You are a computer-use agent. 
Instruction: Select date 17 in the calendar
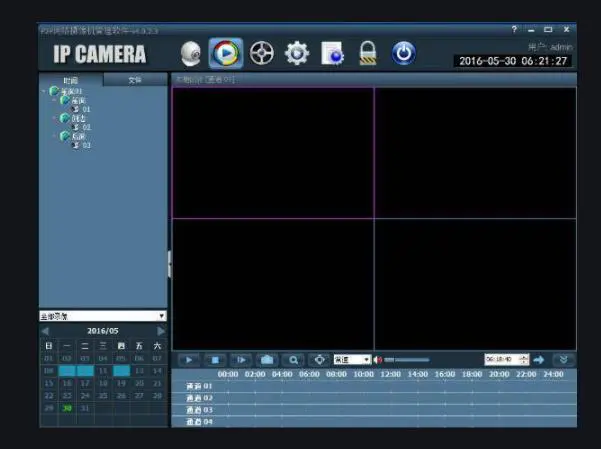85,383
